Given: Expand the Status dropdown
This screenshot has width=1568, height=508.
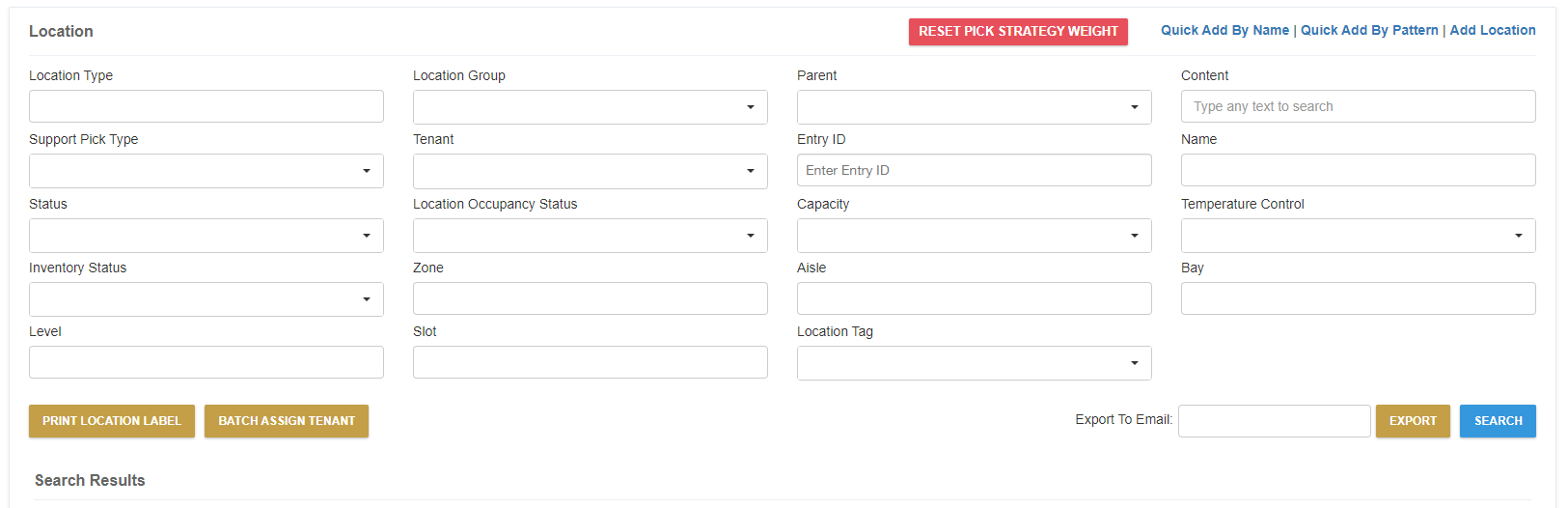Looking at the screenshot, I should [x=206, y=236].
